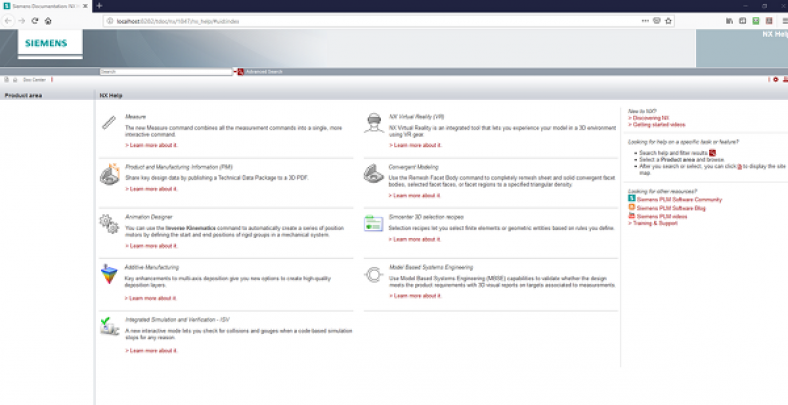Open Learn more about it under Measure

click(x=151, y=145)
